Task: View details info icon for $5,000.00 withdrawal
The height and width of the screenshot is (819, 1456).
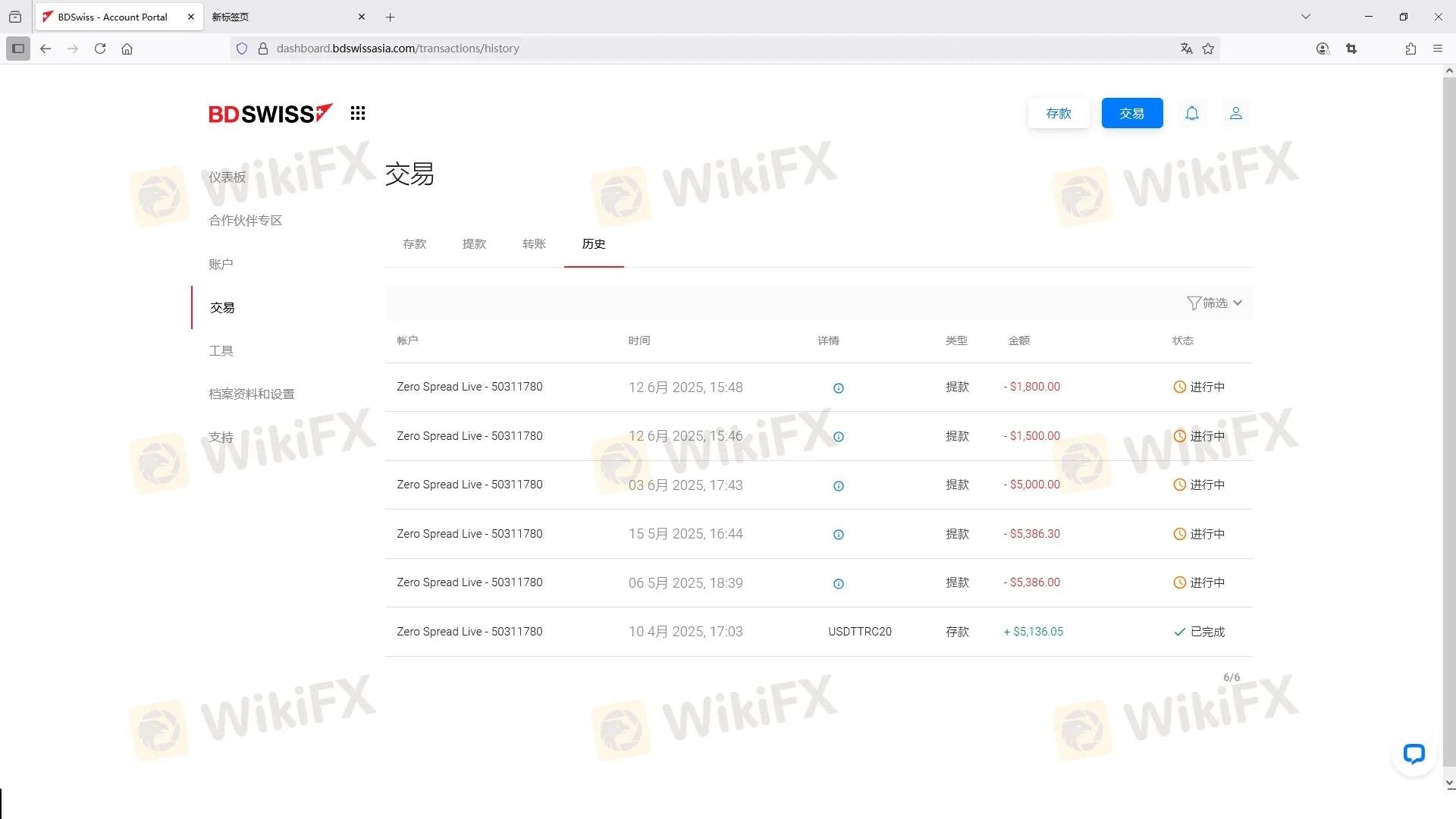Action: coord(839,486)
